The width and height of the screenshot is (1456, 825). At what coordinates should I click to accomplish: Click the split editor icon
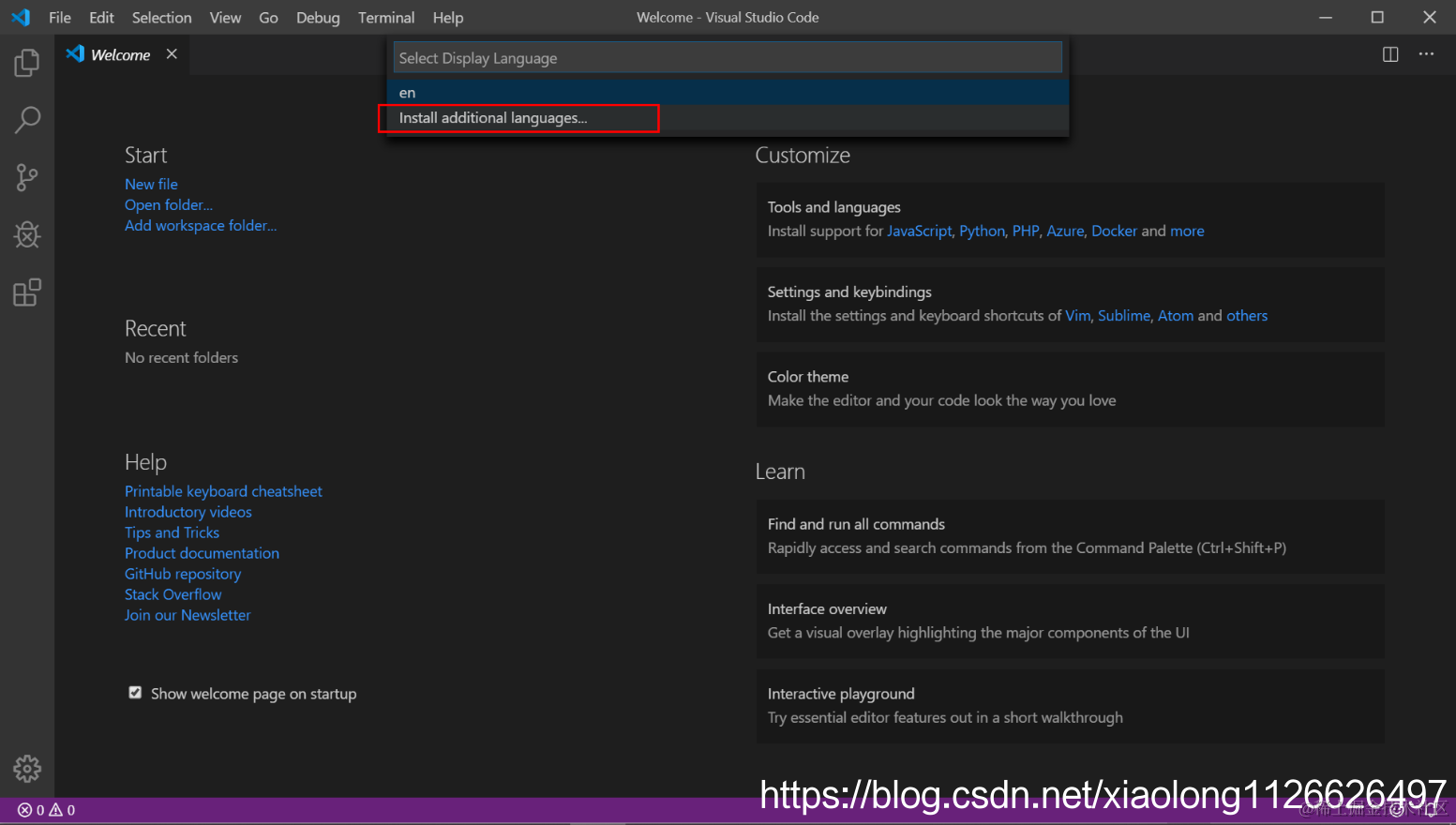tap(1390, 54)
